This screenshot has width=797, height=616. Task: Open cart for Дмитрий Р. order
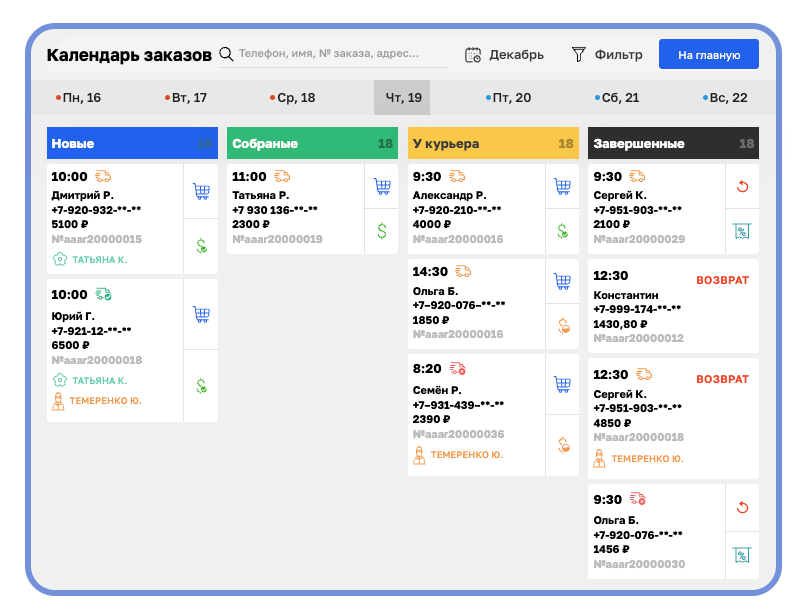[x=201, y=192]
